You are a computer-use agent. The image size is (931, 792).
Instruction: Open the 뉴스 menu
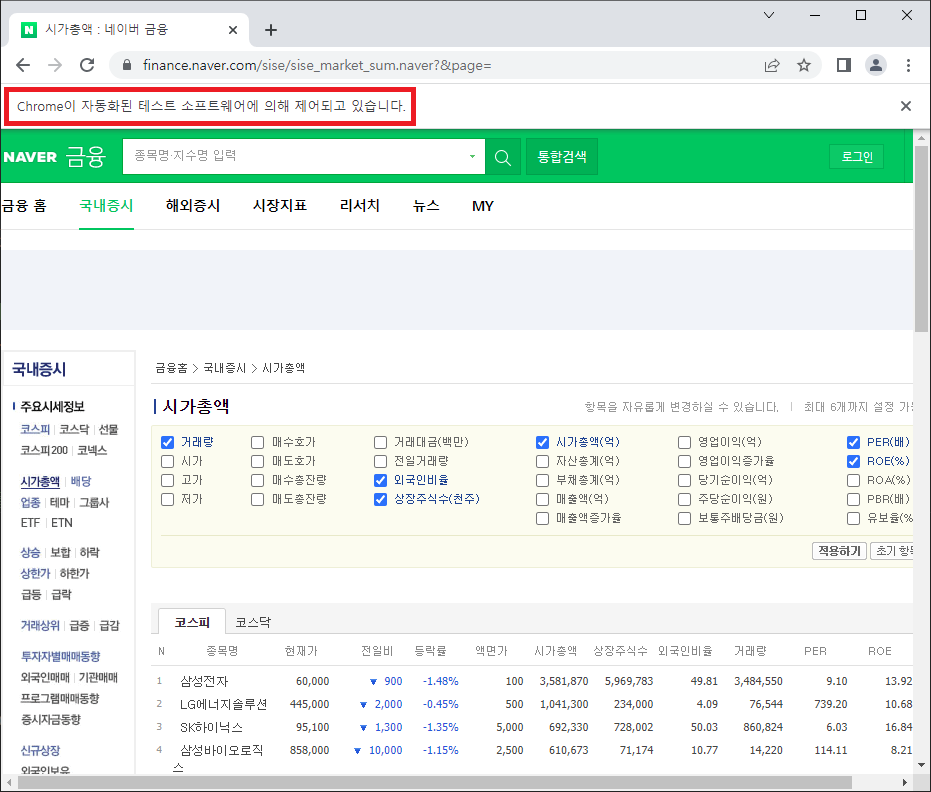(x=426, y=205)
